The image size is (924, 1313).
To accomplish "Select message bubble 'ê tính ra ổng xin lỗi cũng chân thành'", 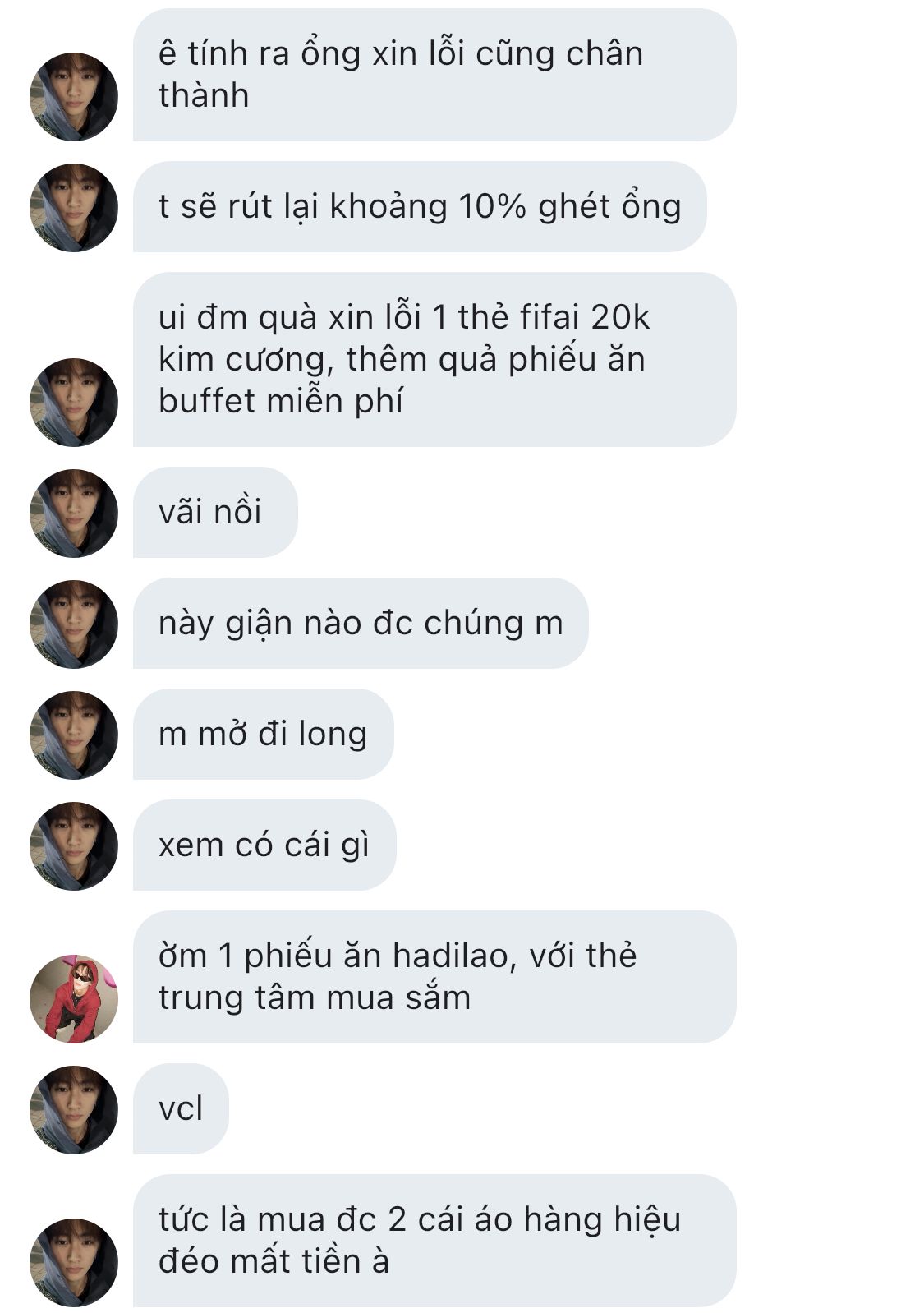I will [x=434, y=75].
